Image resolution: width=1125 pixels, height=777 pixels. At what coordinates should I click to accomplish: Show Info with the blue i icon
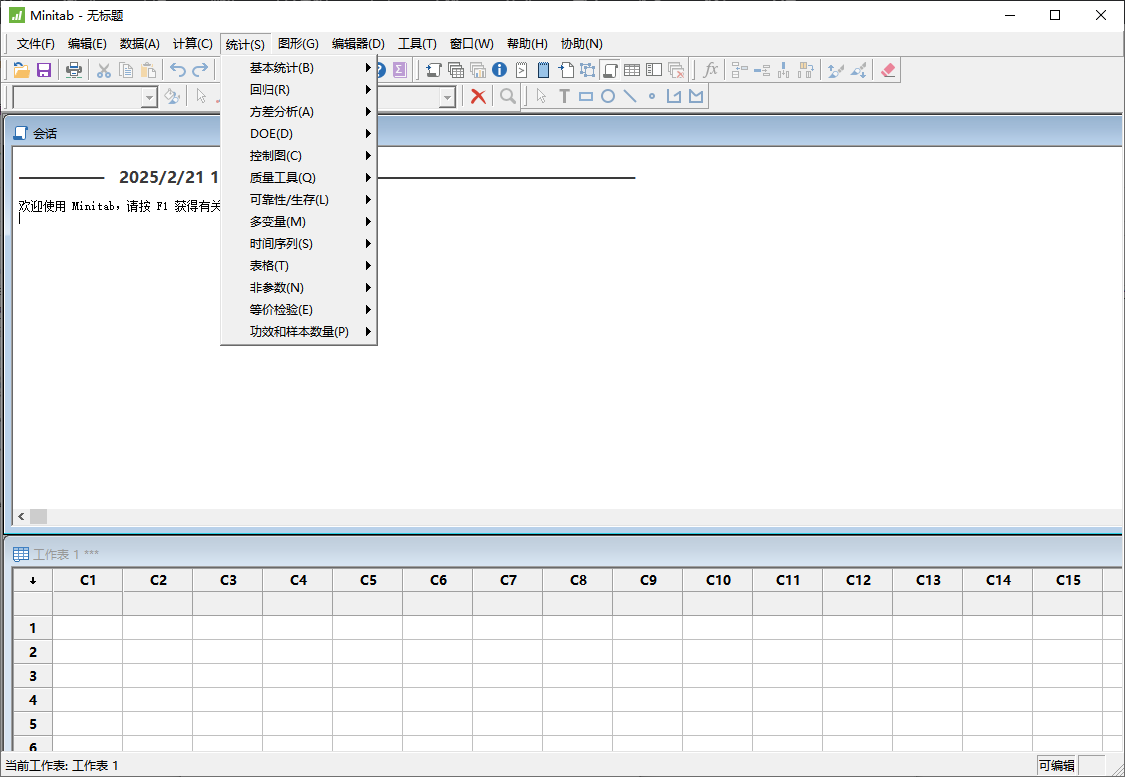499,70
